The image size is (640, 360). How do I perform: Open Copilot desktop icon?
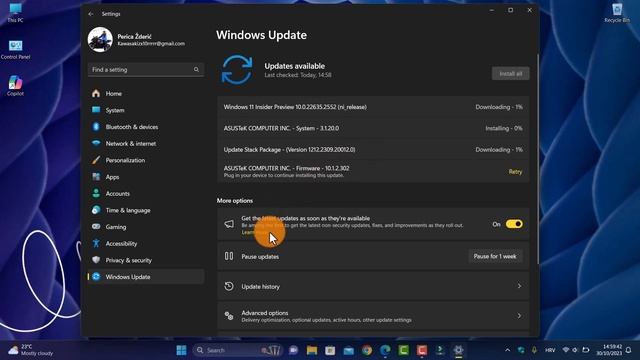pyautogui.click(x=16, y=86)
